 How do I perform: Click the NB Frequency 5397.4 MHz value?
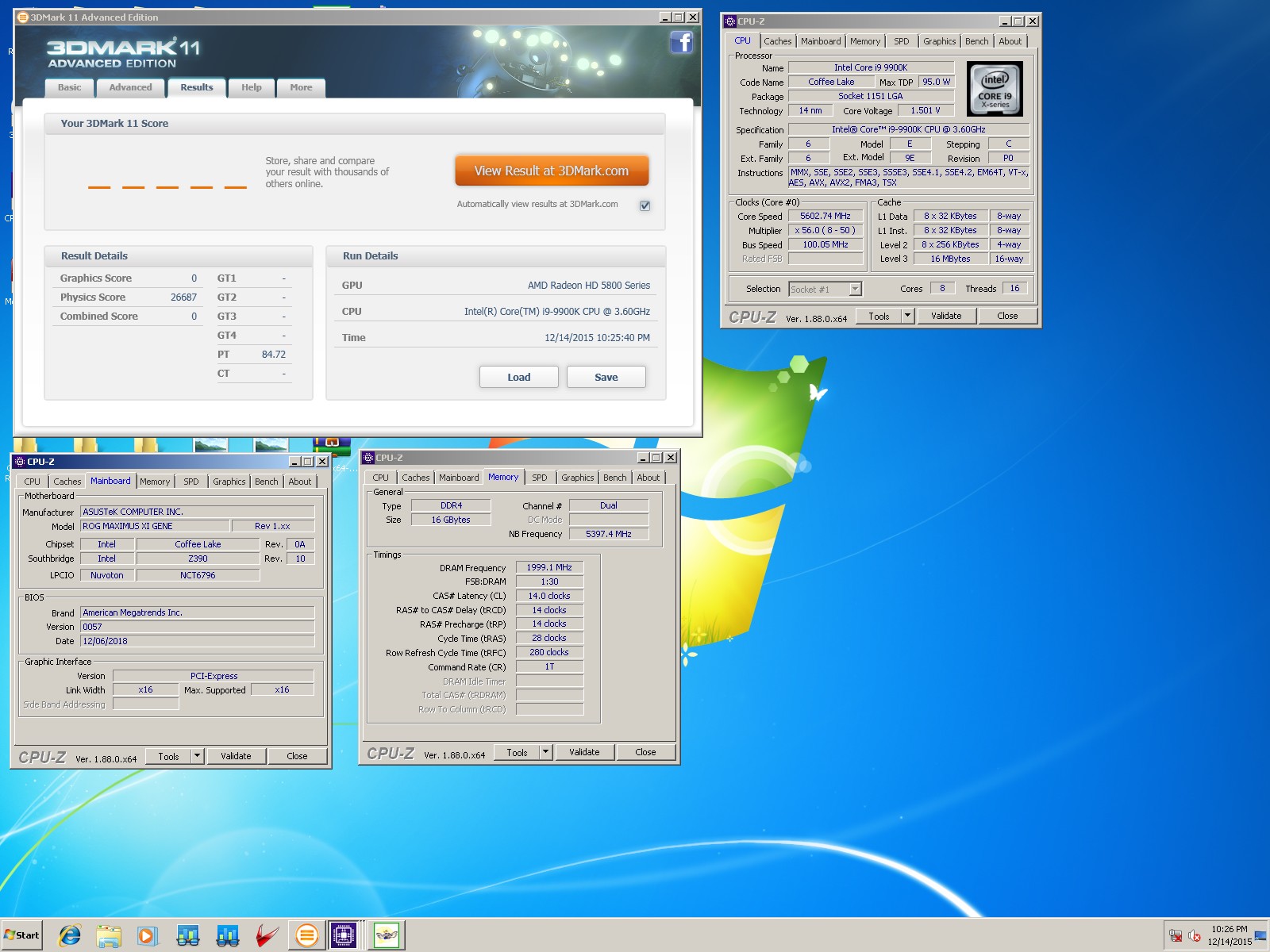[609, 534]
